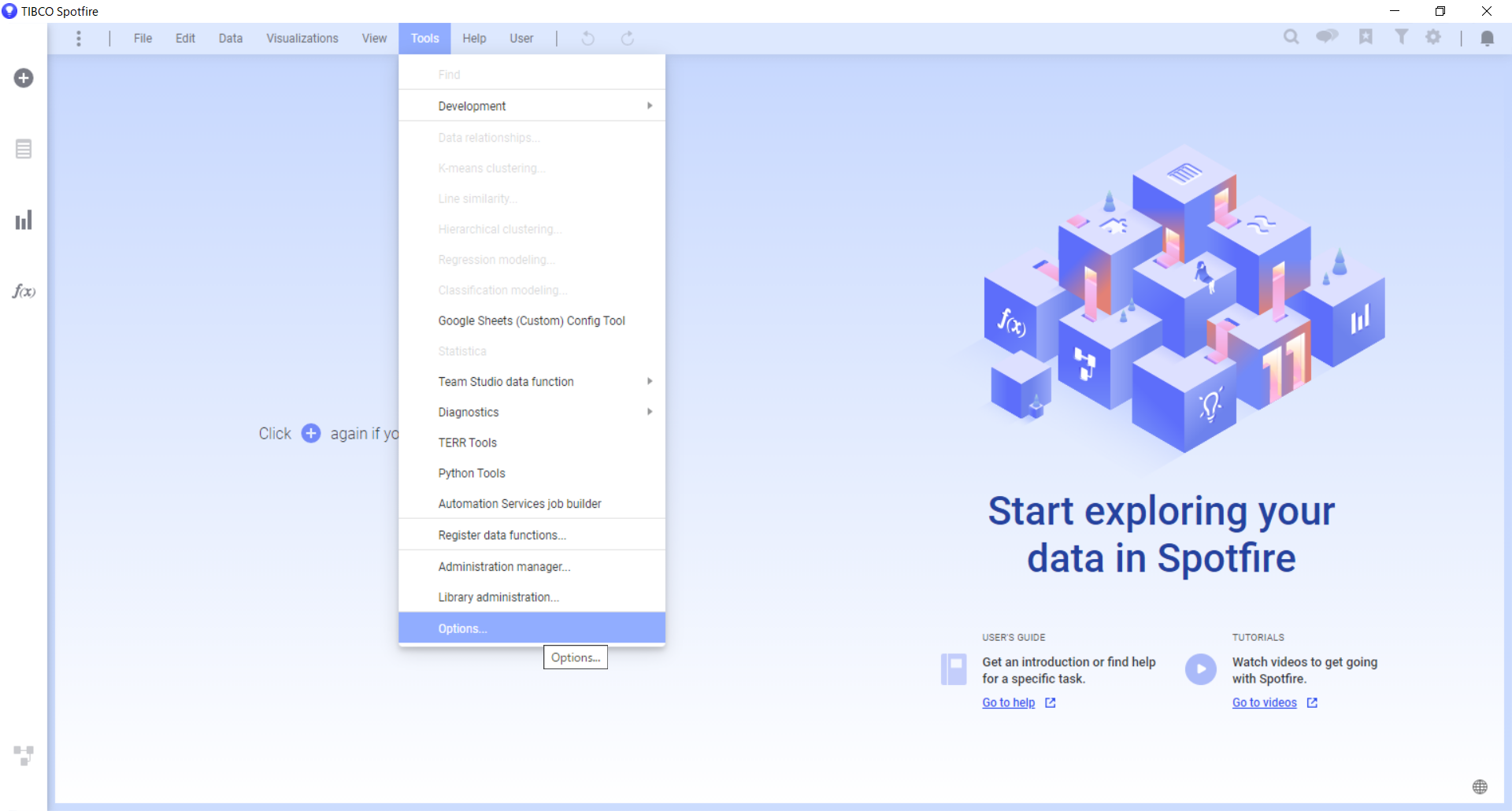Click the globe icon at bottom right
This screenshot has width=1512, height=811.
tap(1480, 787)
